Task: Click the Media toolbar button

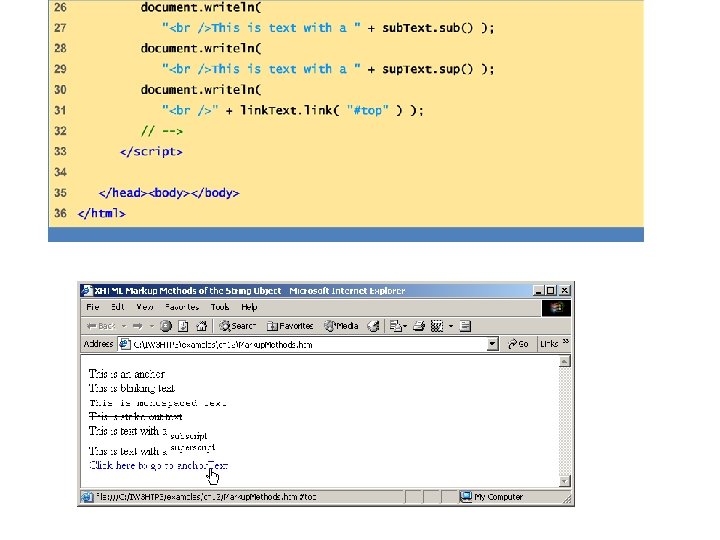Action: click(x=341, y=326)
